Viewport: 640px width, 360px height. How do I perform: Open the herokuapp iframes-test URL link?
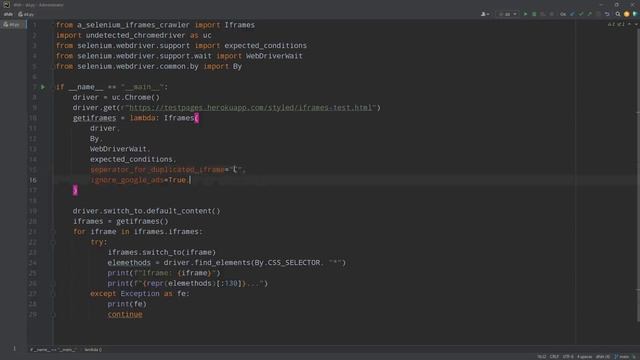click(250, 108)
